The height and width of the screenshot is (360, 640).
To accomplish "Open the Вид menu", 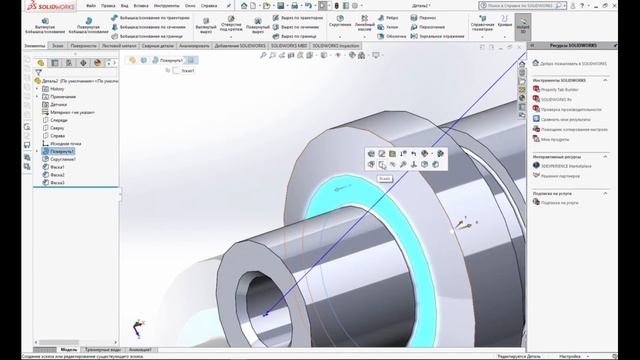I will coord(124,6).
